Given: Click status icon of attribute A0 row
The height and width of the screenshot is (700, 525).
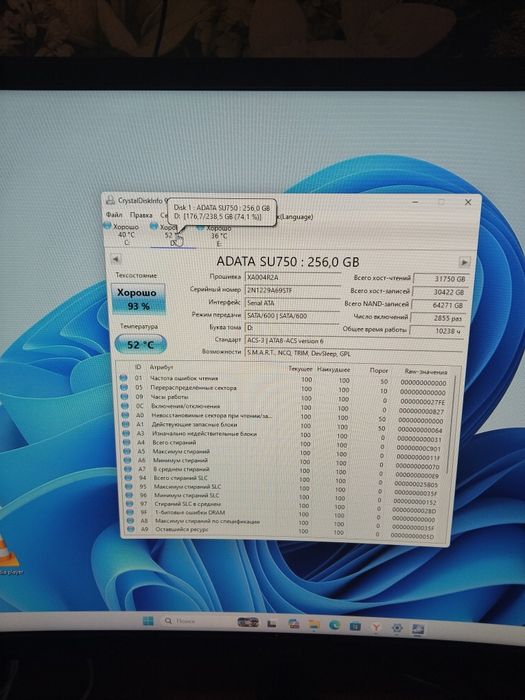Looking at the screenshot, I should point(126,415).
